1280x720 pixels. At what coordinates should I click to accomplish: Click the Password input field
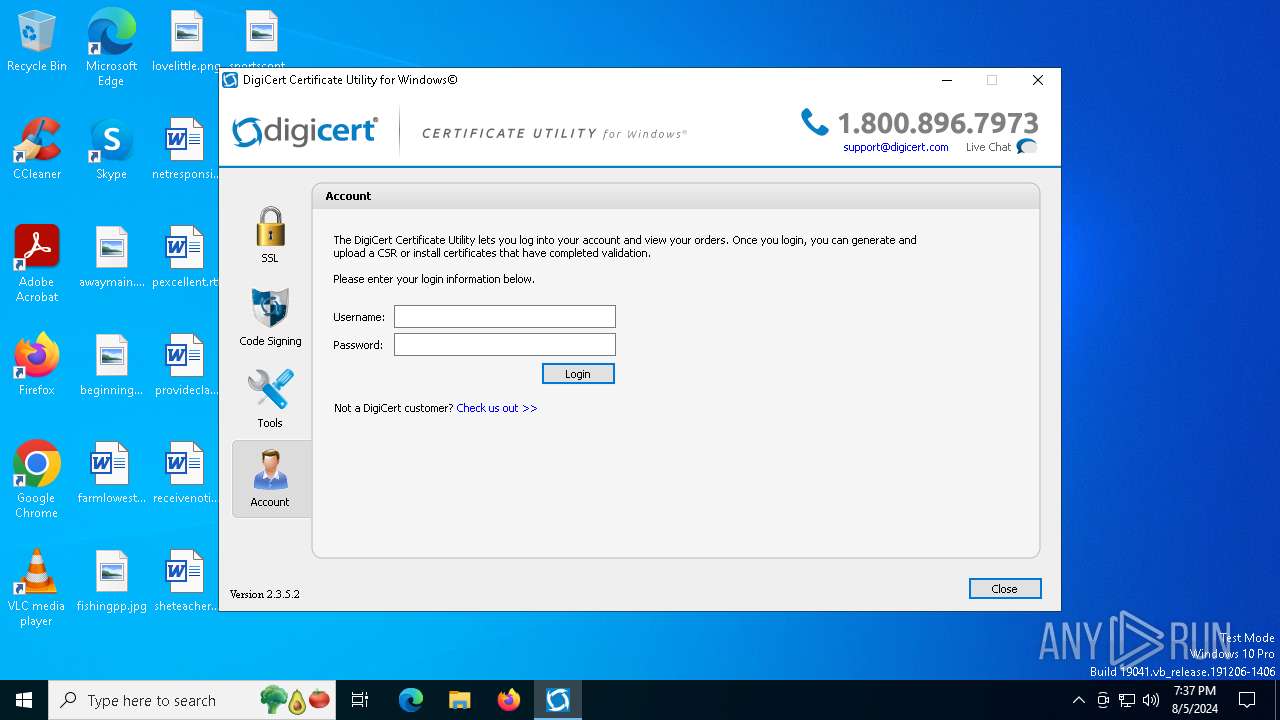click(505, 345)
